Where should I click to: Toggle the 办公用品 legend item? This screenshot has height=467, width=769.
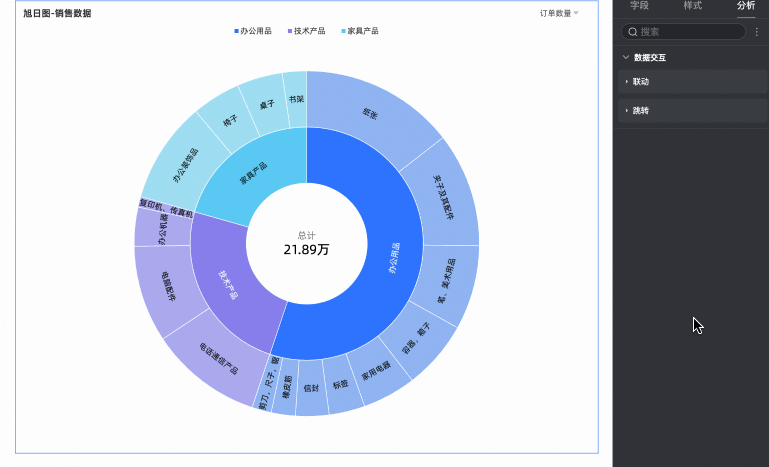253,31
